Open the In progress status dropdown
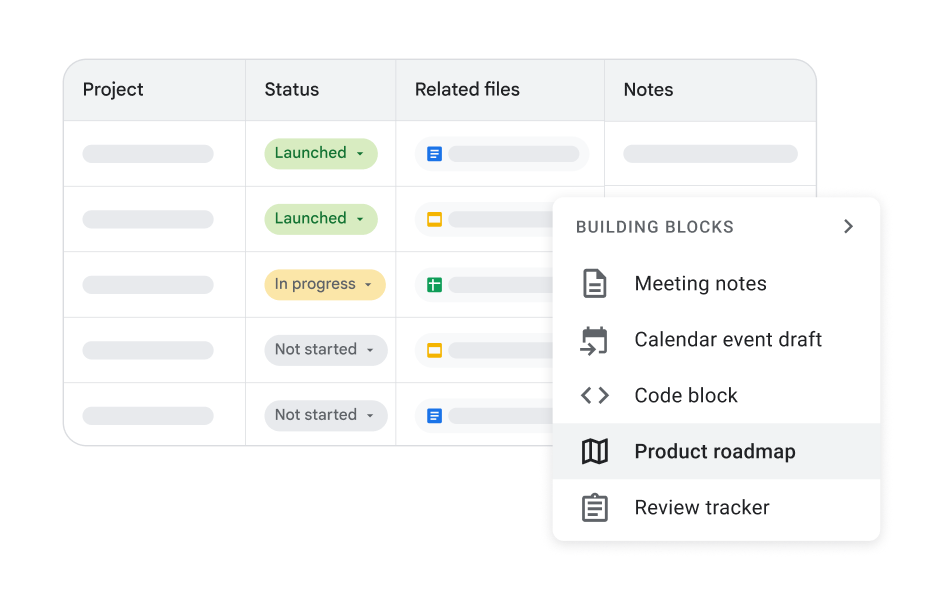 [x=325, y=284]
